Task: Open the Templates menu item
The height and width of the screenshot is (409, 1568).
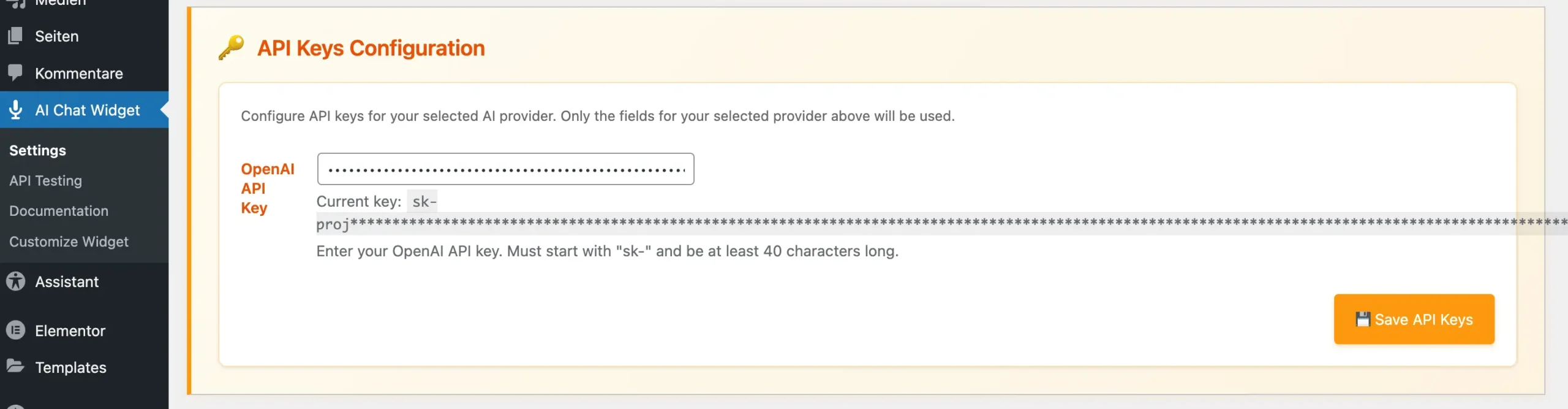Action: [x=70, y=368]
